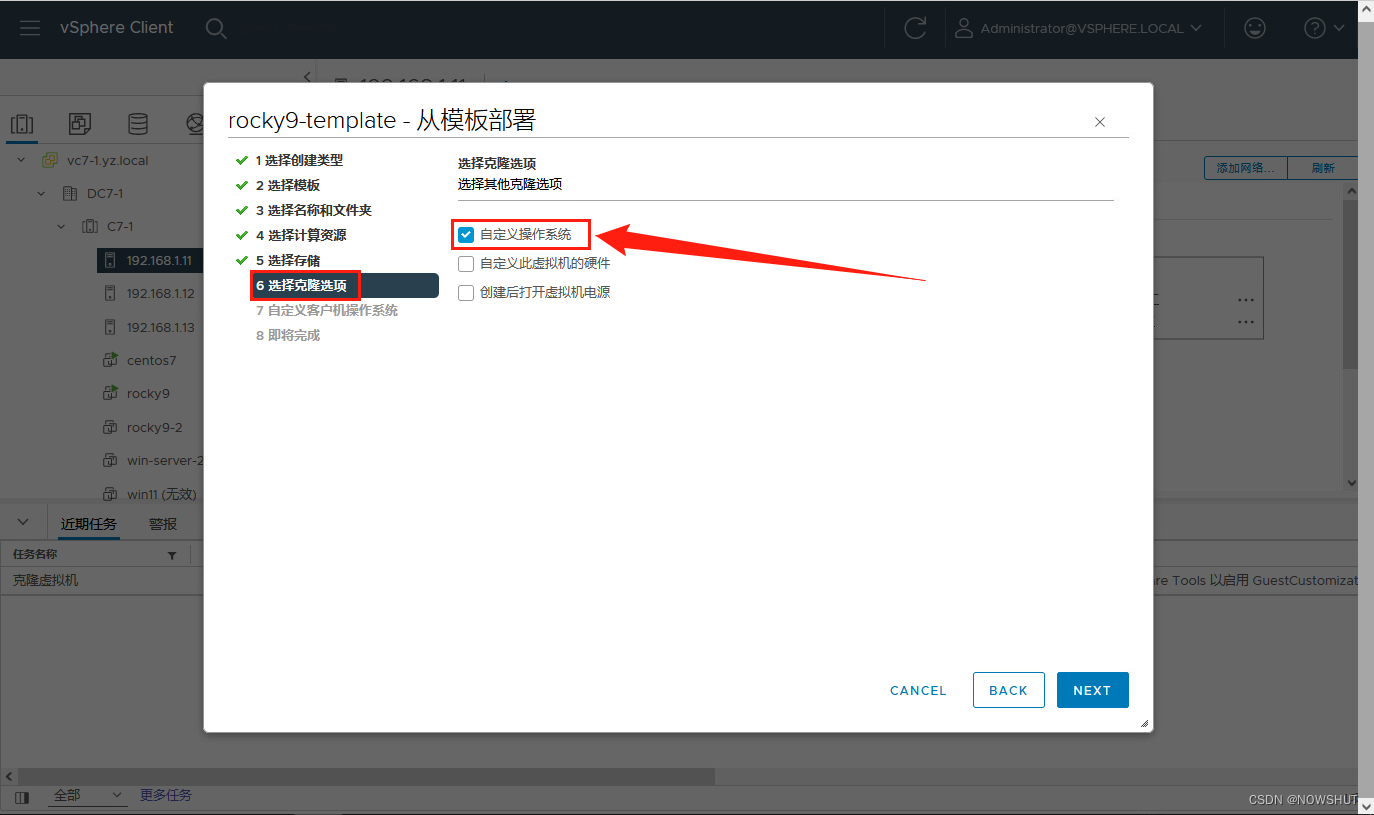The height and width of the screenshot is (815, 1374).
Task: Select the rocky9 virtual machine
Action: tap(148, 394)
